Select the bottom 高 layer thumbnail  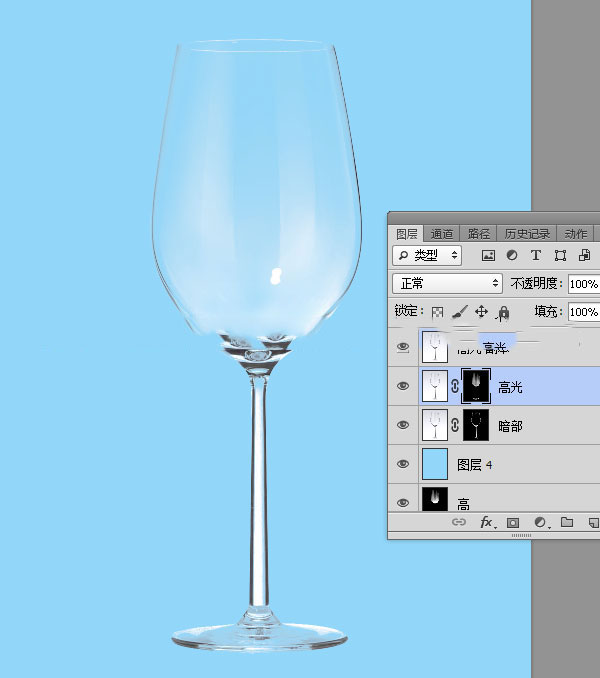point(435,499)
